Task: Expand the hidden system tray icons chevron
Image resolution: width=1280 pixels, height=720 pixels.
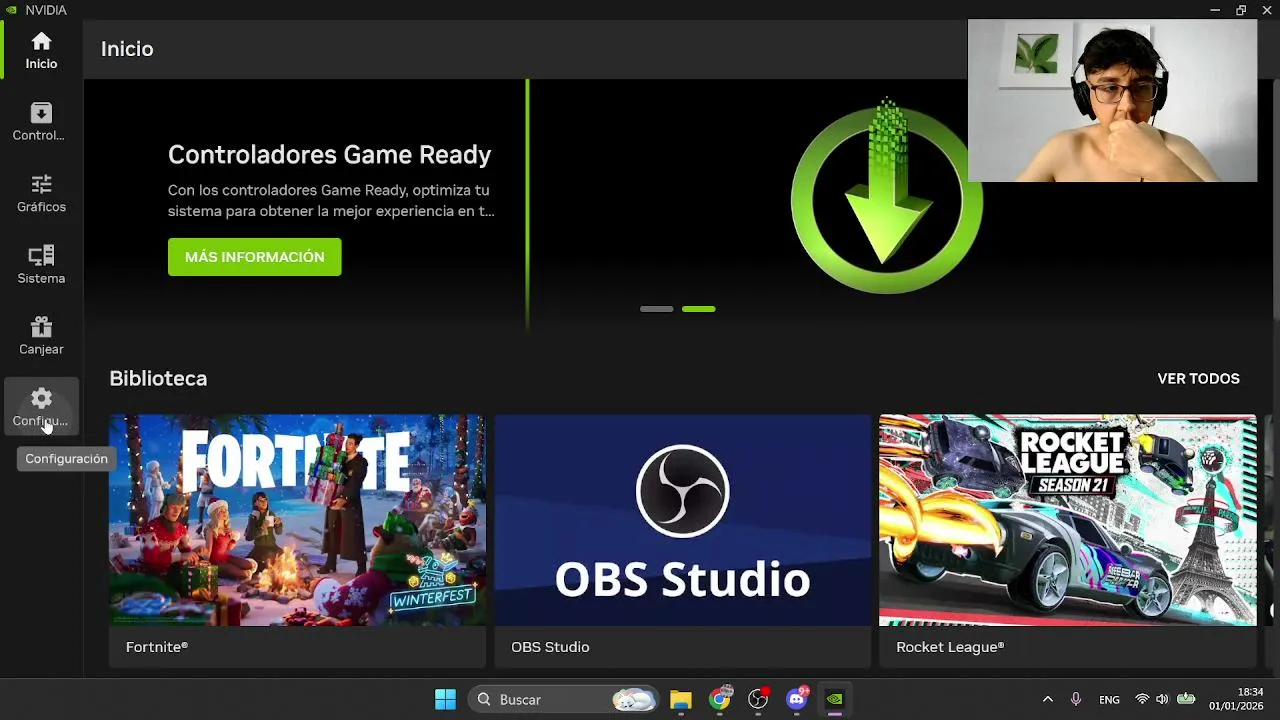Action: [1047, 699]
